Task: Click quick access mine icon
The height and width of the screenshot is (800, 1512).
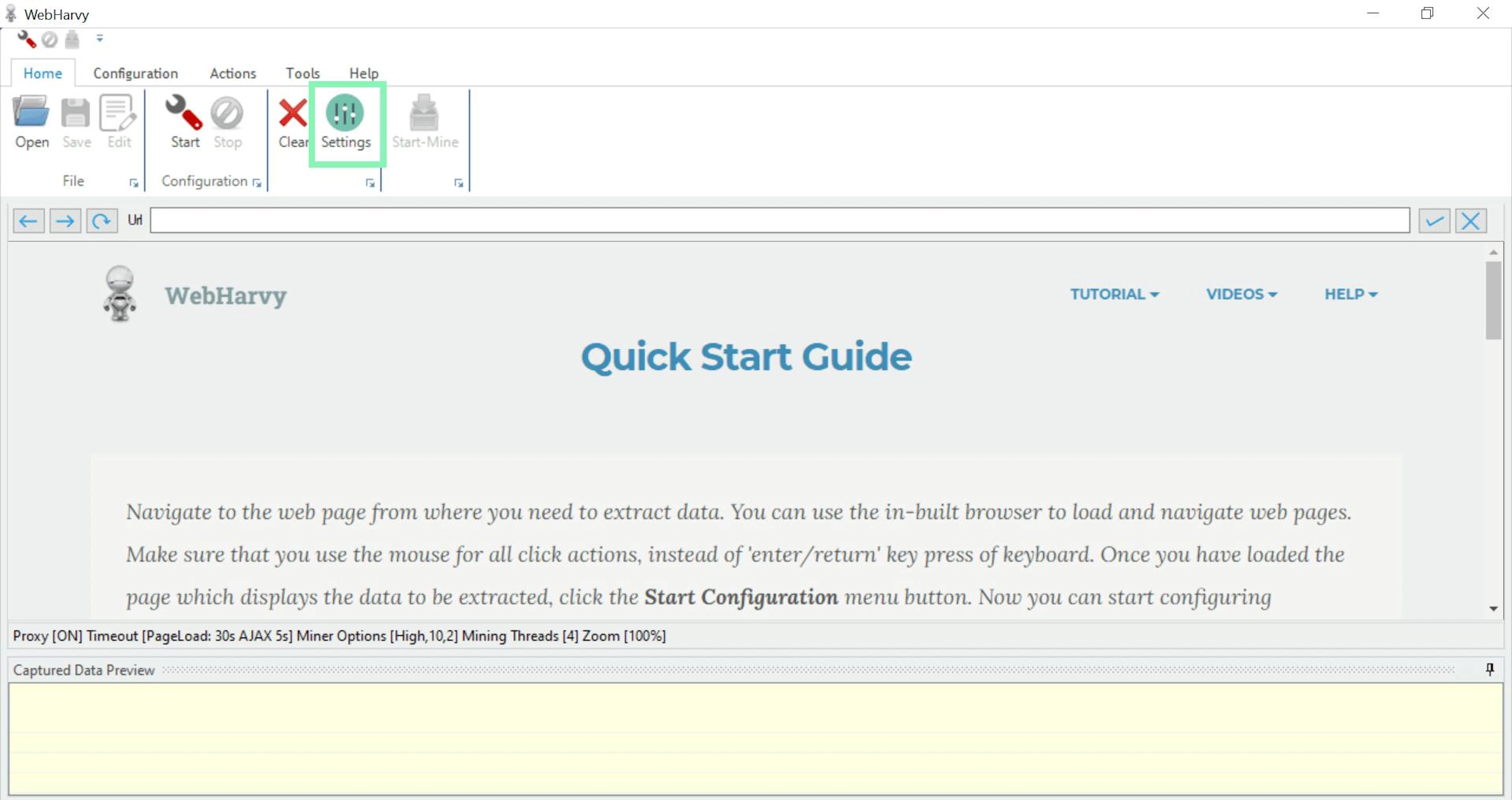Action: coord(72,39)
